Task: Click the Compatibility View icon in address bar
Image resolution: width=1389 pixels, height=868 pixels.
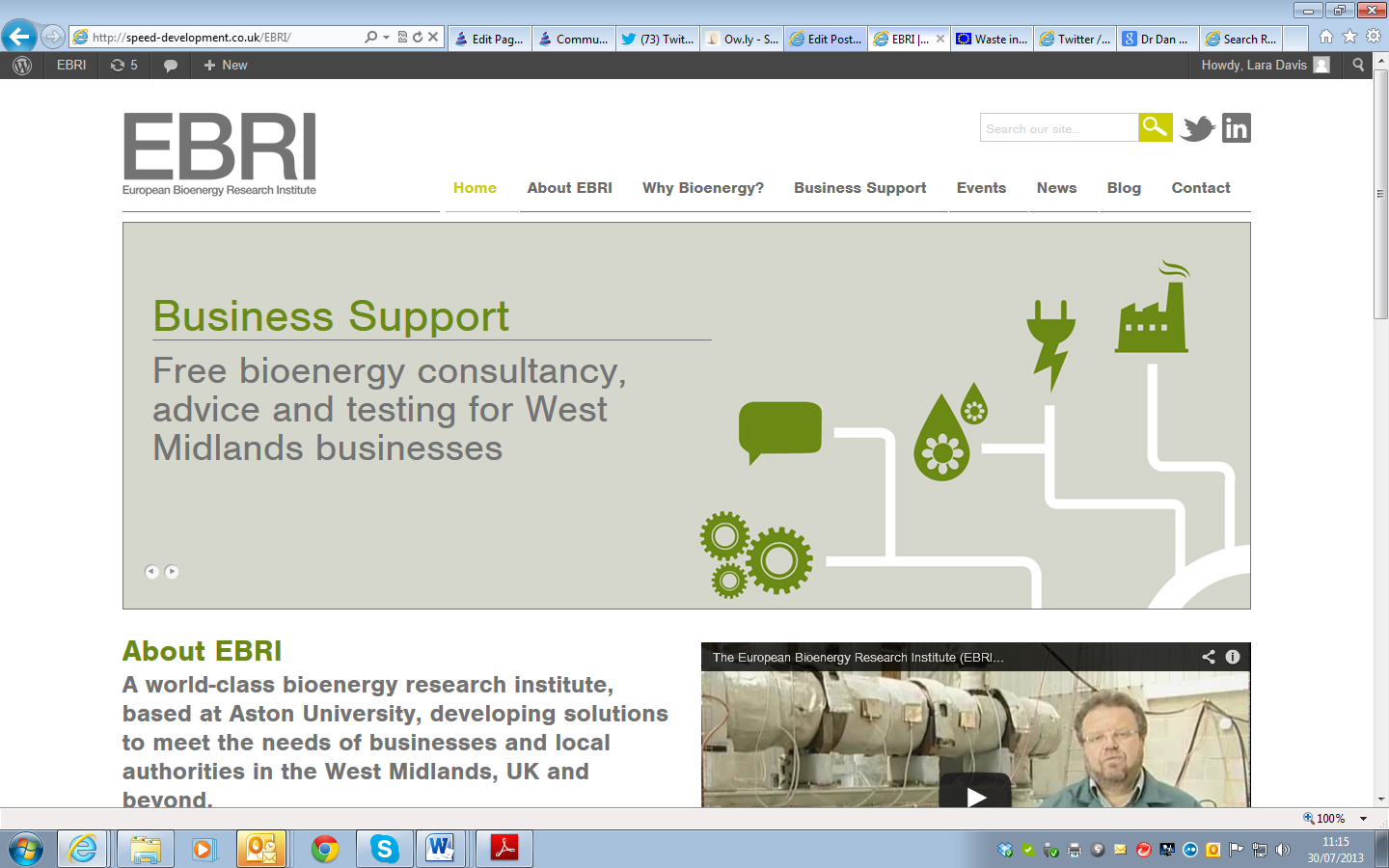Action: coord(402,37)
